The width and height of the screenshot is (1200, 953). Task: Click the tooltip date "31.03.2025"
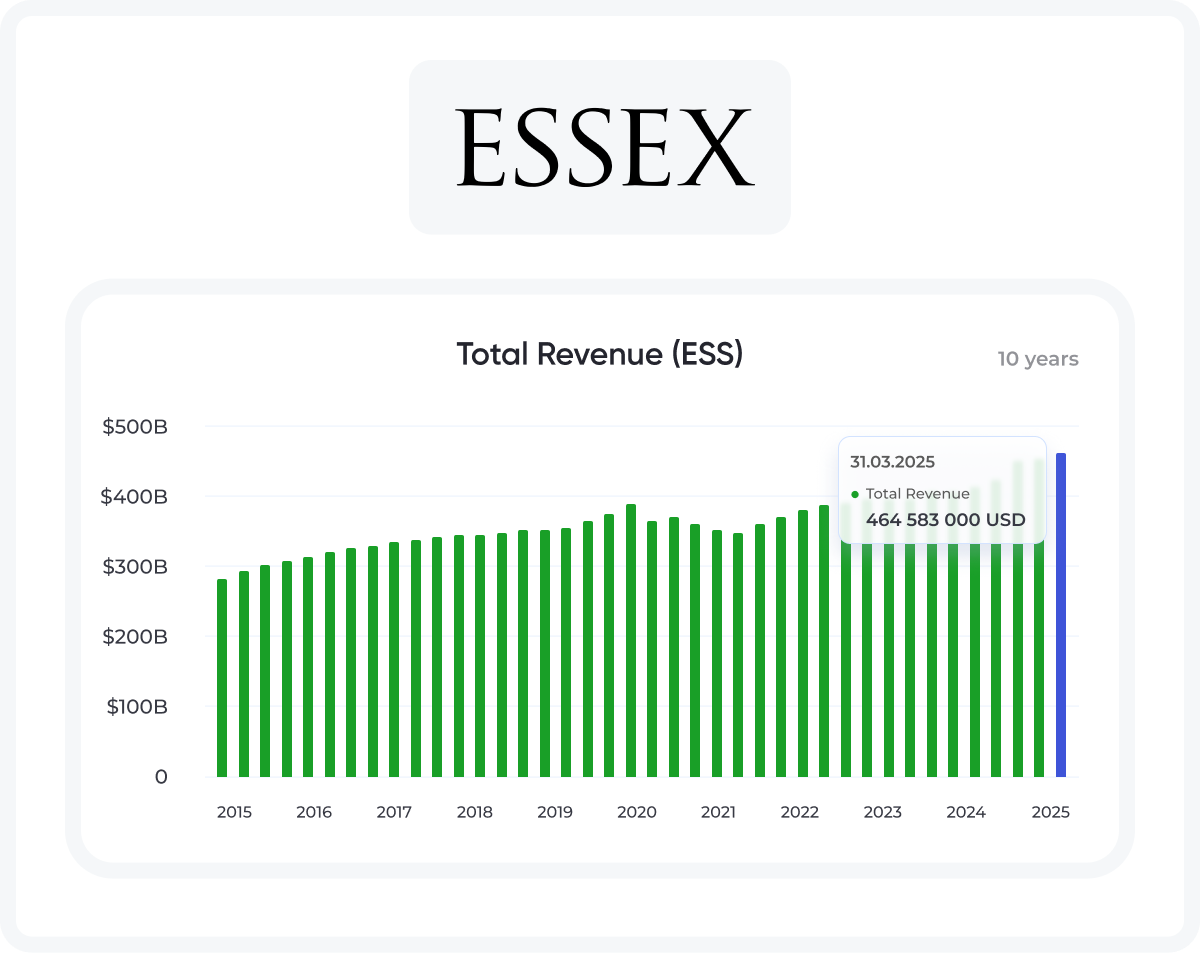coord(892,462)
